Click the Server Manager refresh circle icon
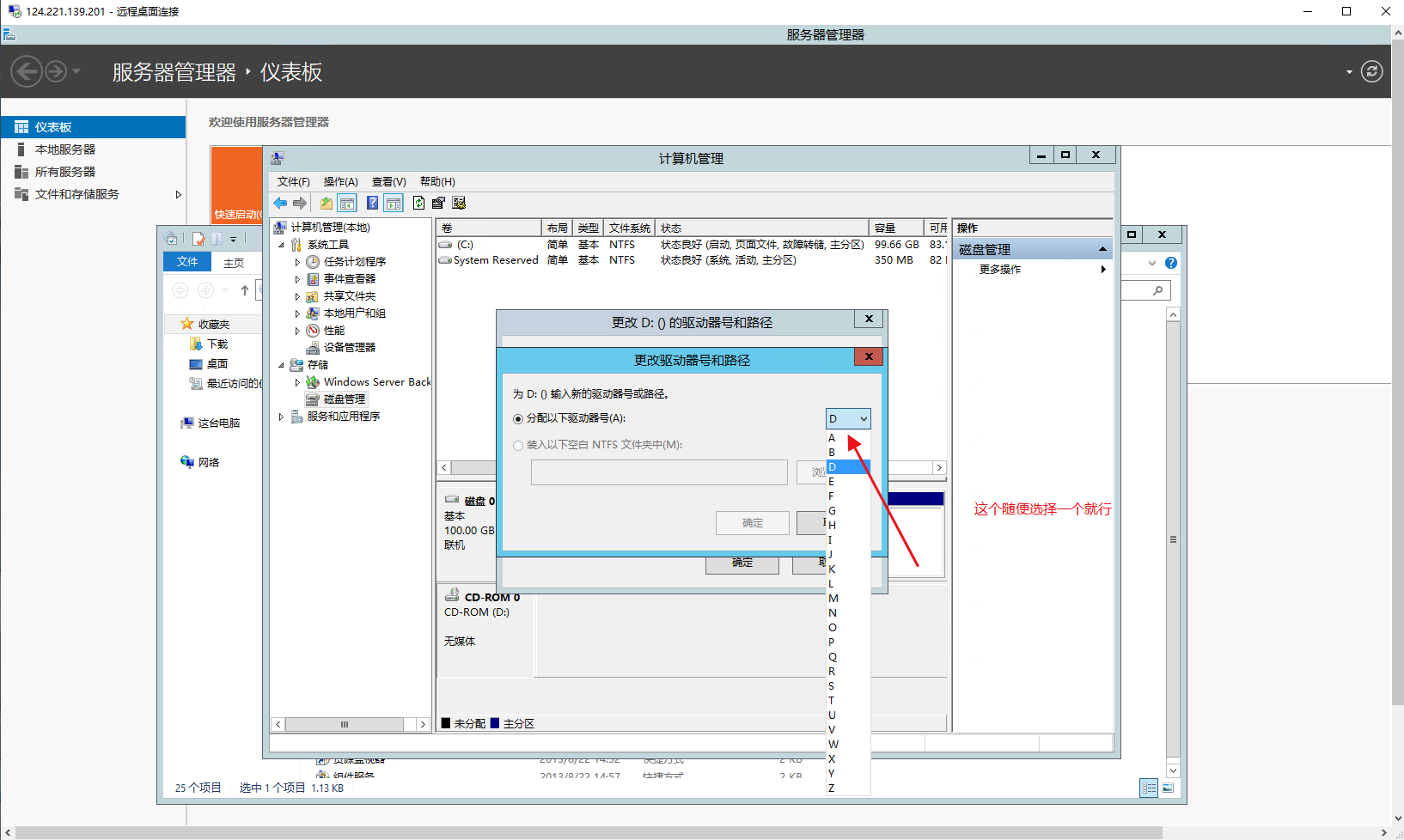This screenshot has width=1404, height=840. click(x=1372, y=71)
